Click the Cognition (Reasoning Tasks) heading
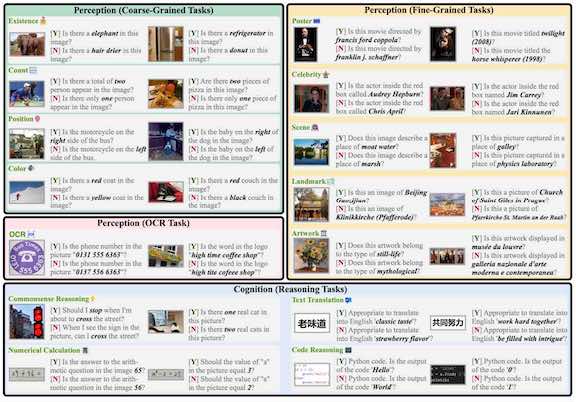This screenshot has width=576, height=402. click(290, 289)
